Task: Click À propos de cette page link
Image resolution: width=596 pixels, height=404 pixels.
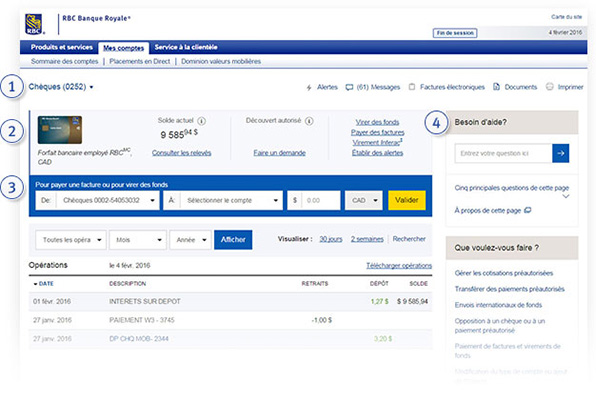Action: (488, 210)
